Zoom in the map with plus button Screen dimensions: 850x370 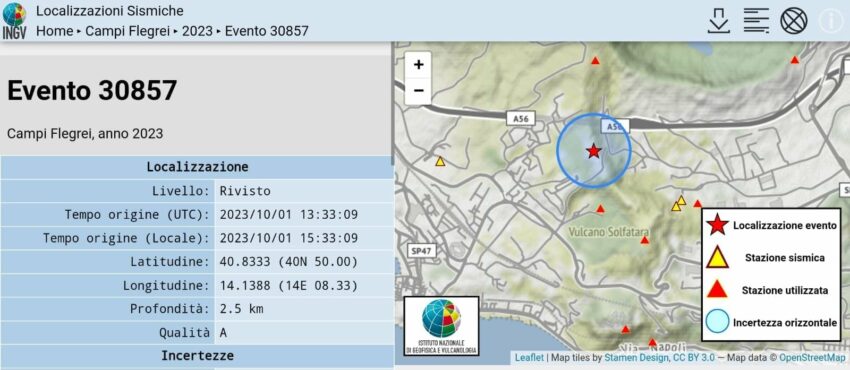pos(418,65)
